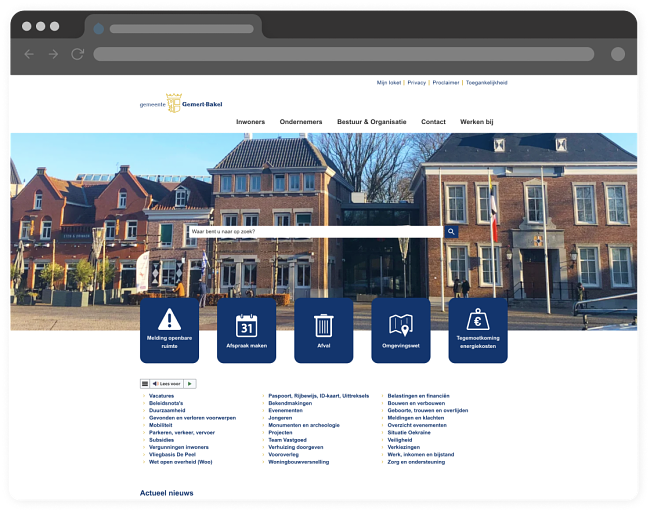650x512 pixels.
Task: Click the 'Waar bent u naar op zoek?' search field
Action: click(x=316, y=232)
